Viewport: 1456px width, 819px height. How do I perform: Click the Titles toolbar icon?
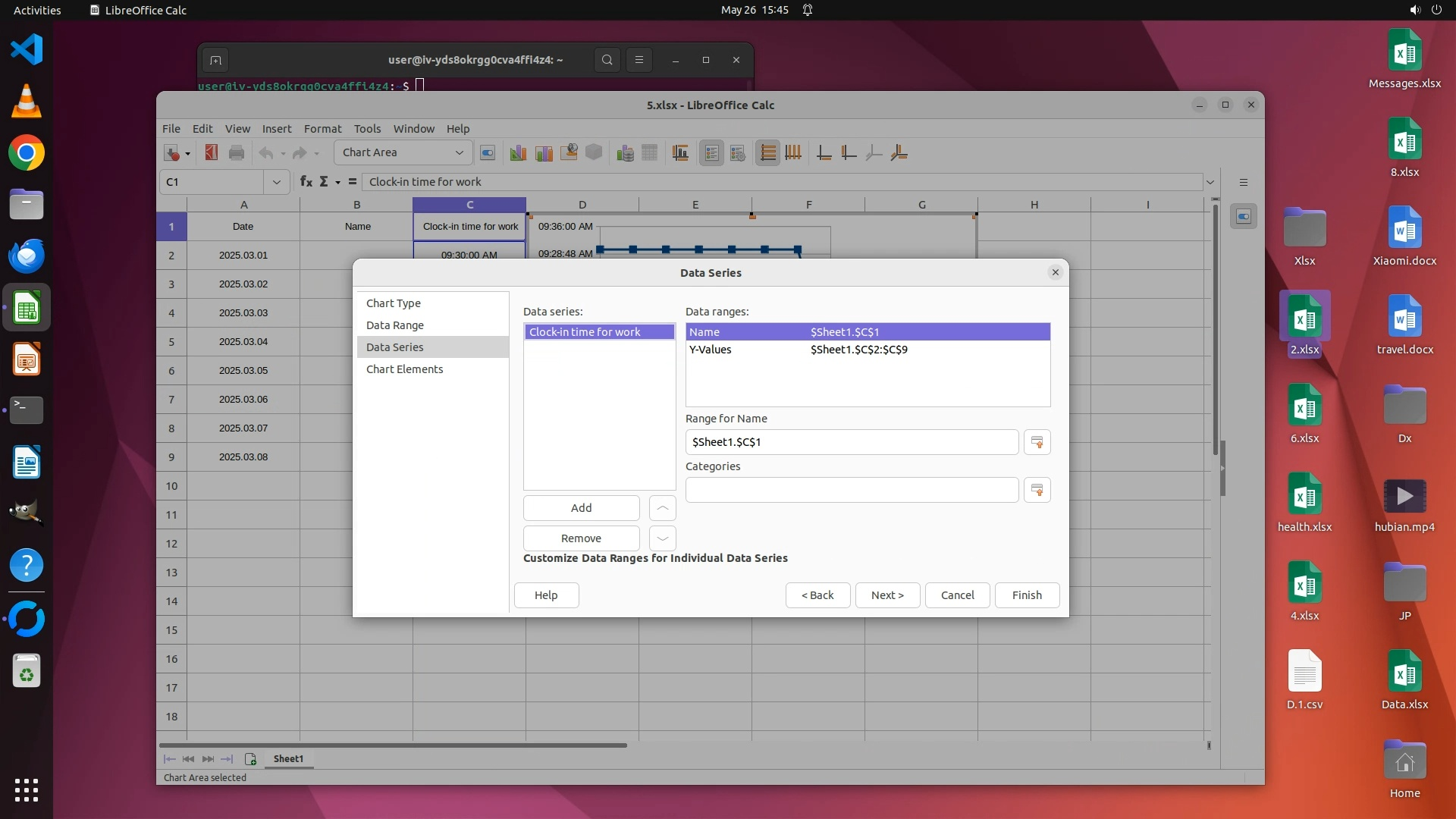(680, 153)
